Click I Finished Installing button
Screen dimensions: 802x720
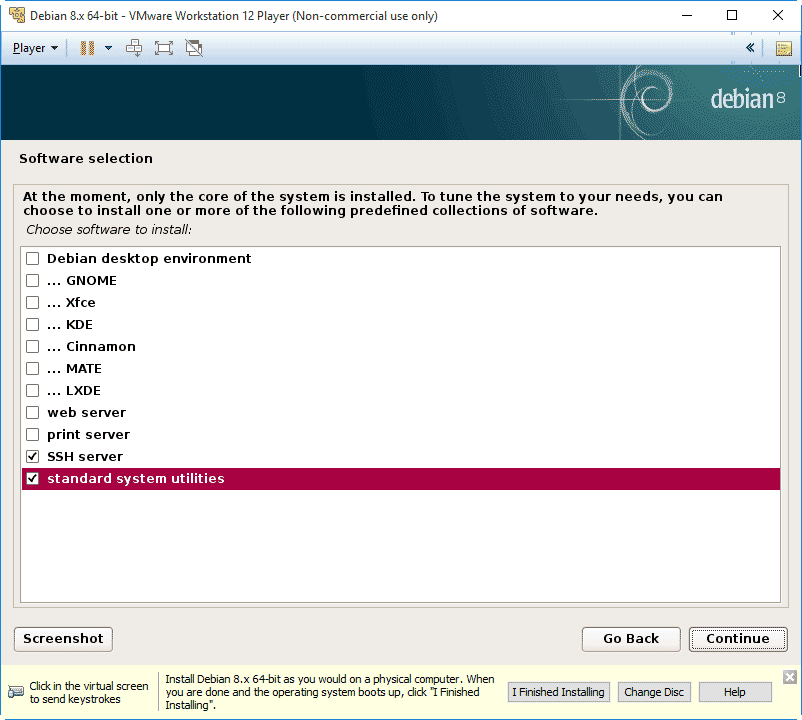coord(558,692)
